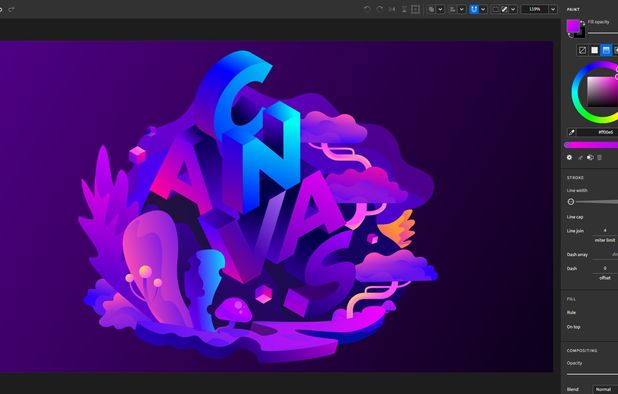The width and height of the screenshot is (618, 394).
Task: Click the COMPOSITING section heading
Action: [582, 350]
